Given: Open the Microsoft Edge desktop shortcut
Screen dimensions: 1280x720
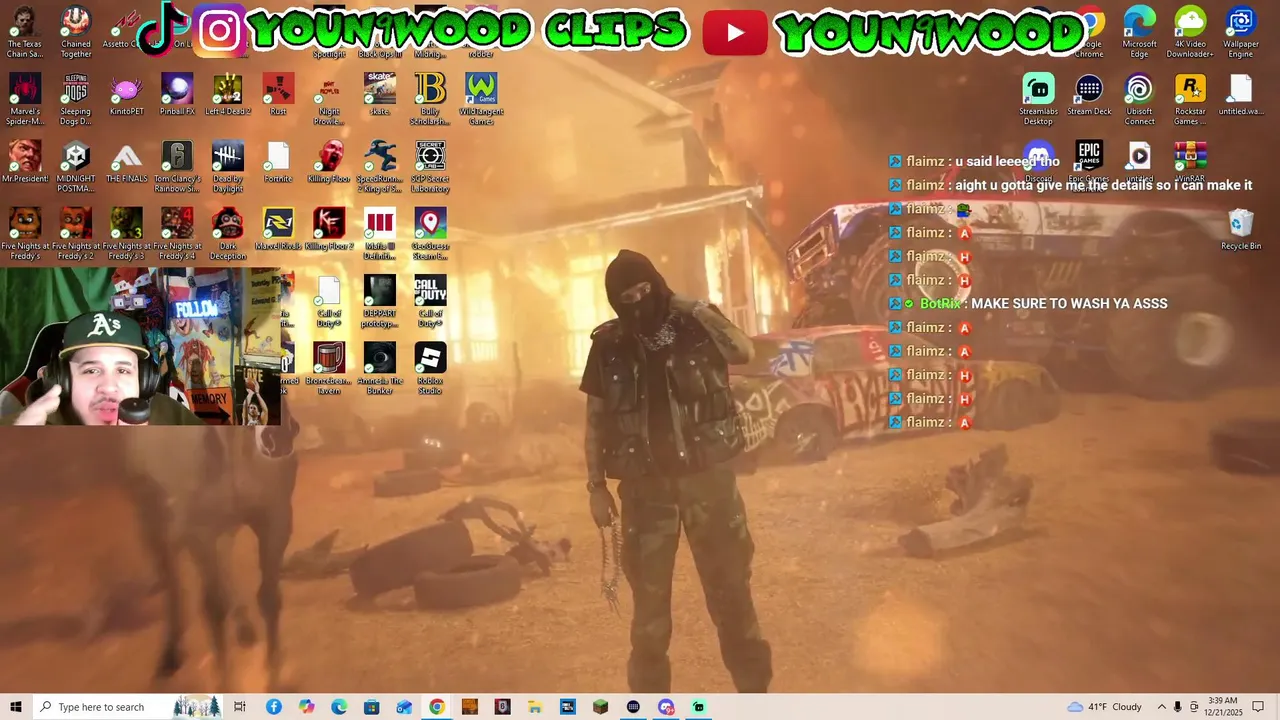Looking at the screenshot, I should (1139, 32).
